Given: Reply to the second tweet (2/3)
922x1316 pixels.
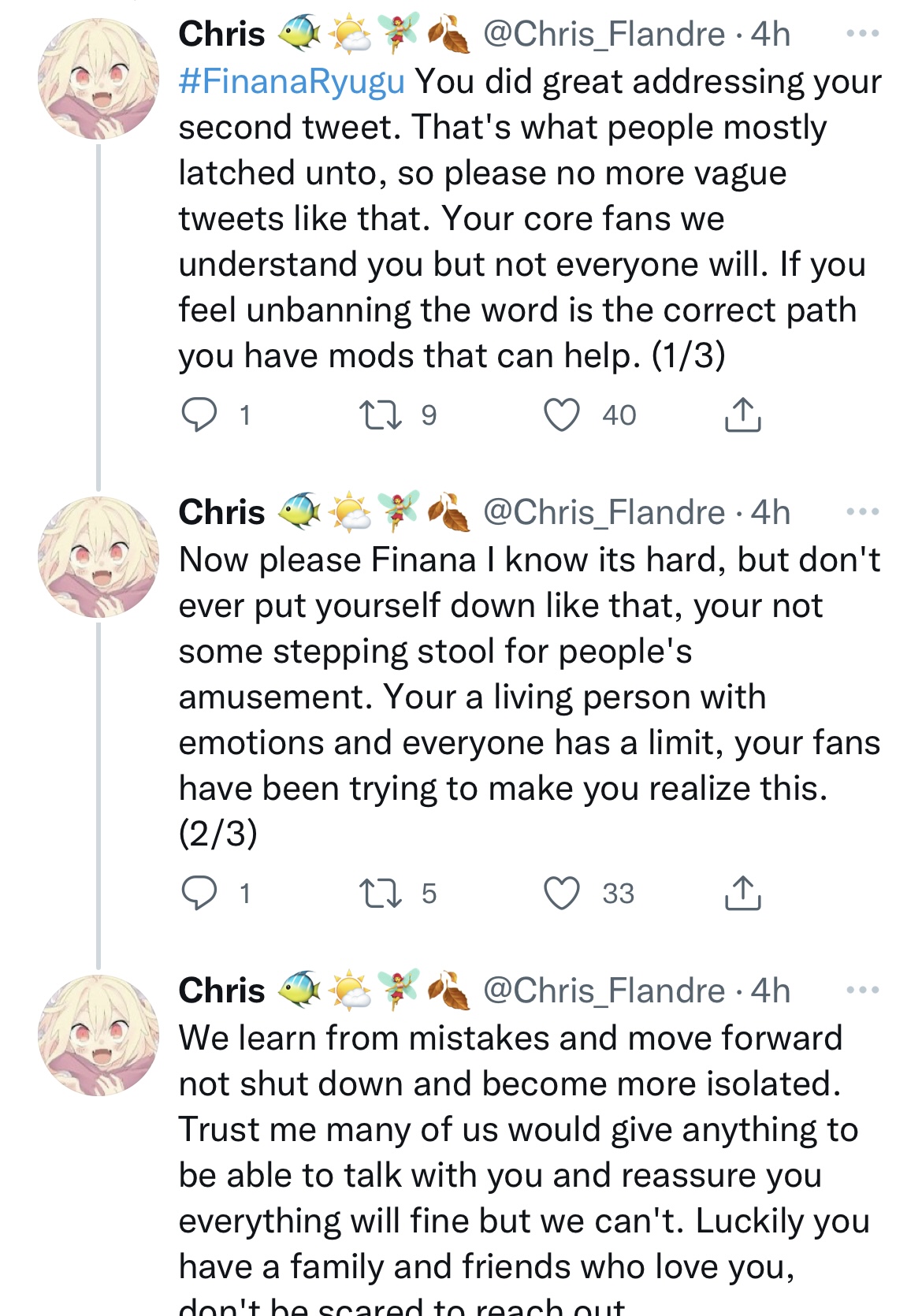Looking at the screenshot, I should tap(199, 893).
